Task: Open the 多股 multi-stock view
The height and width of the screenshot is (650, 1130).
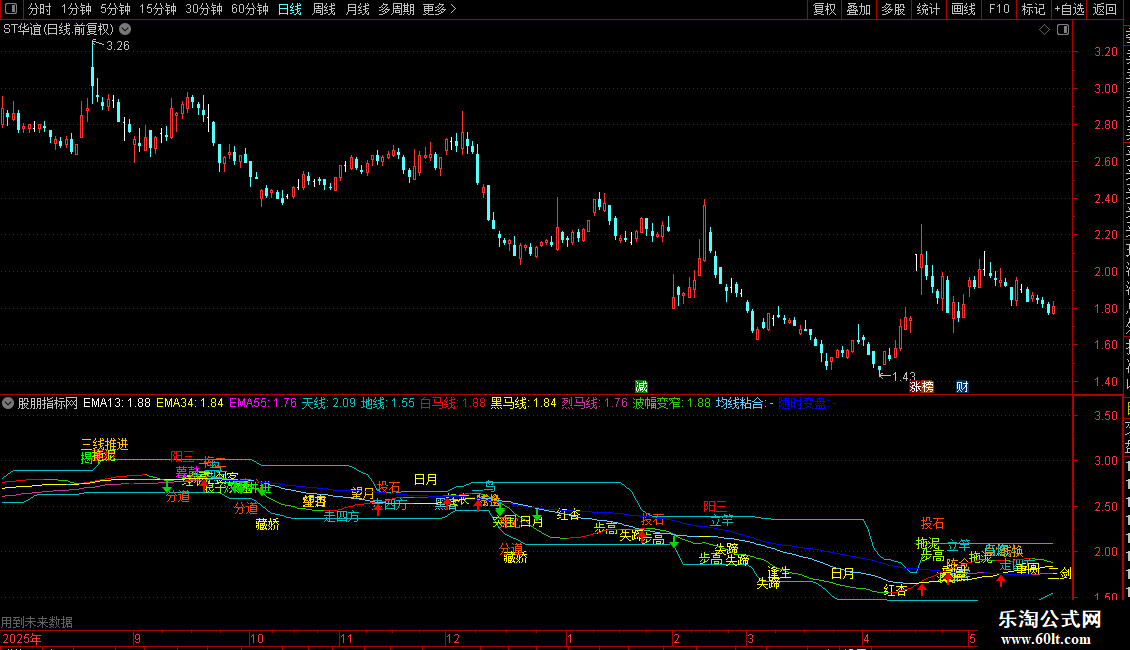Action: (x=893, y=9)
